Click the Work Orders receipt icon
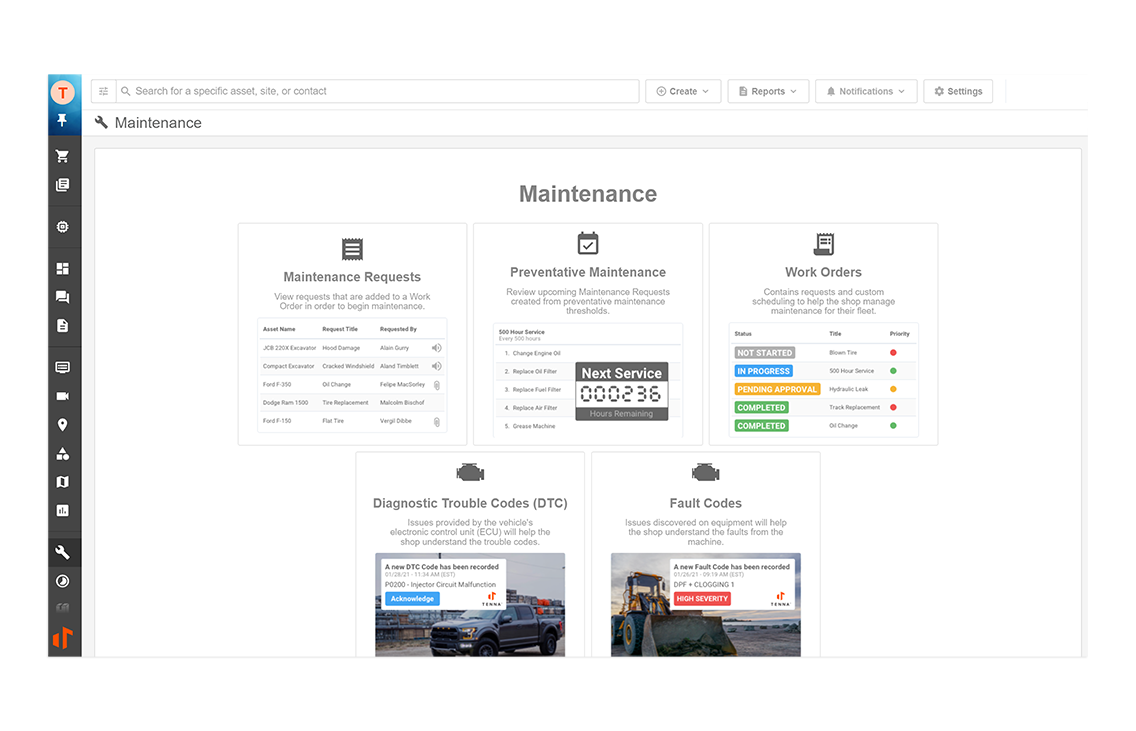The height and width of the screenshot is (731, 1136). (x=824, y=244)
